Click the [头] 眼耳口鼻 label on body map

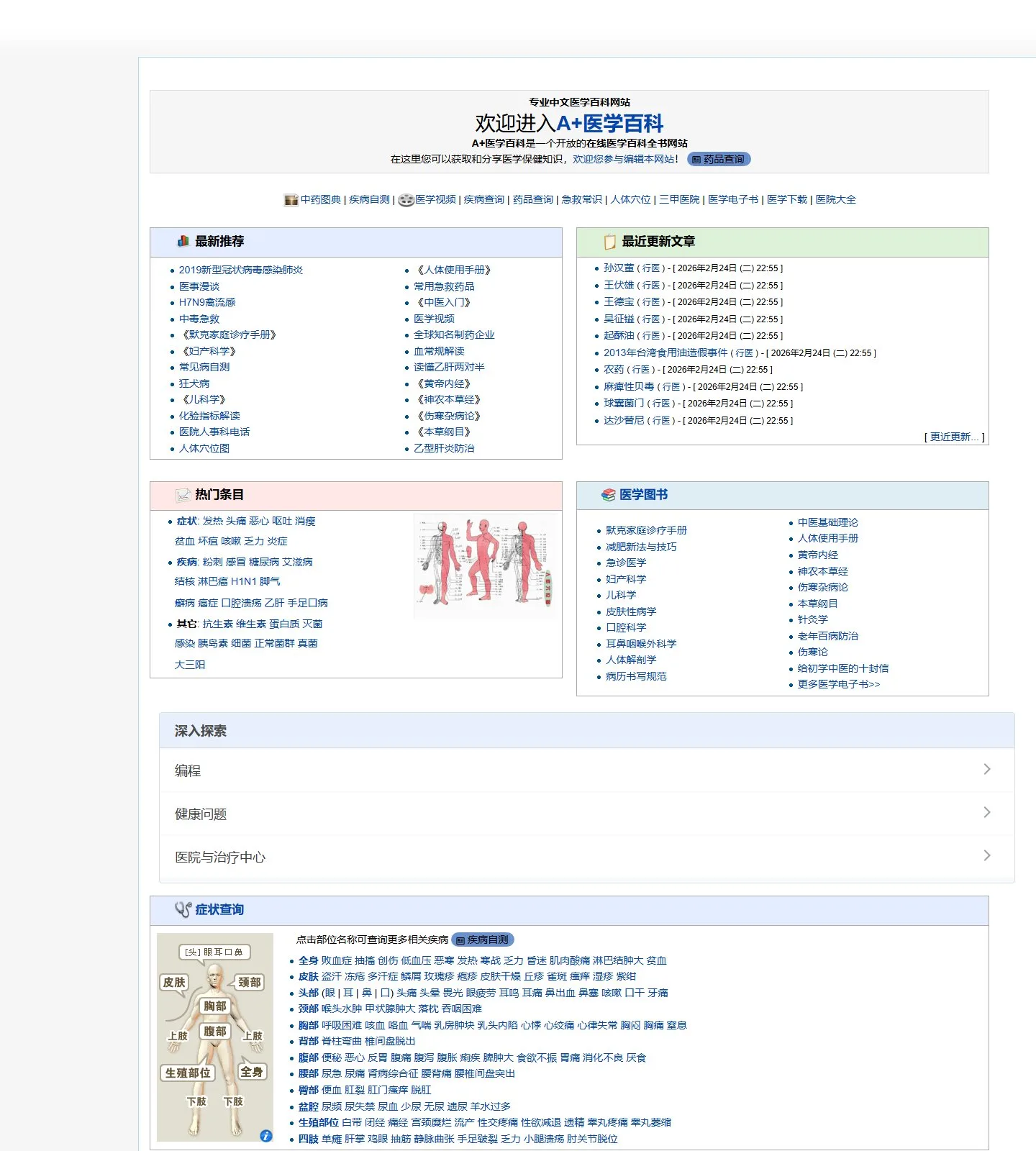click(x=214, y=952)
